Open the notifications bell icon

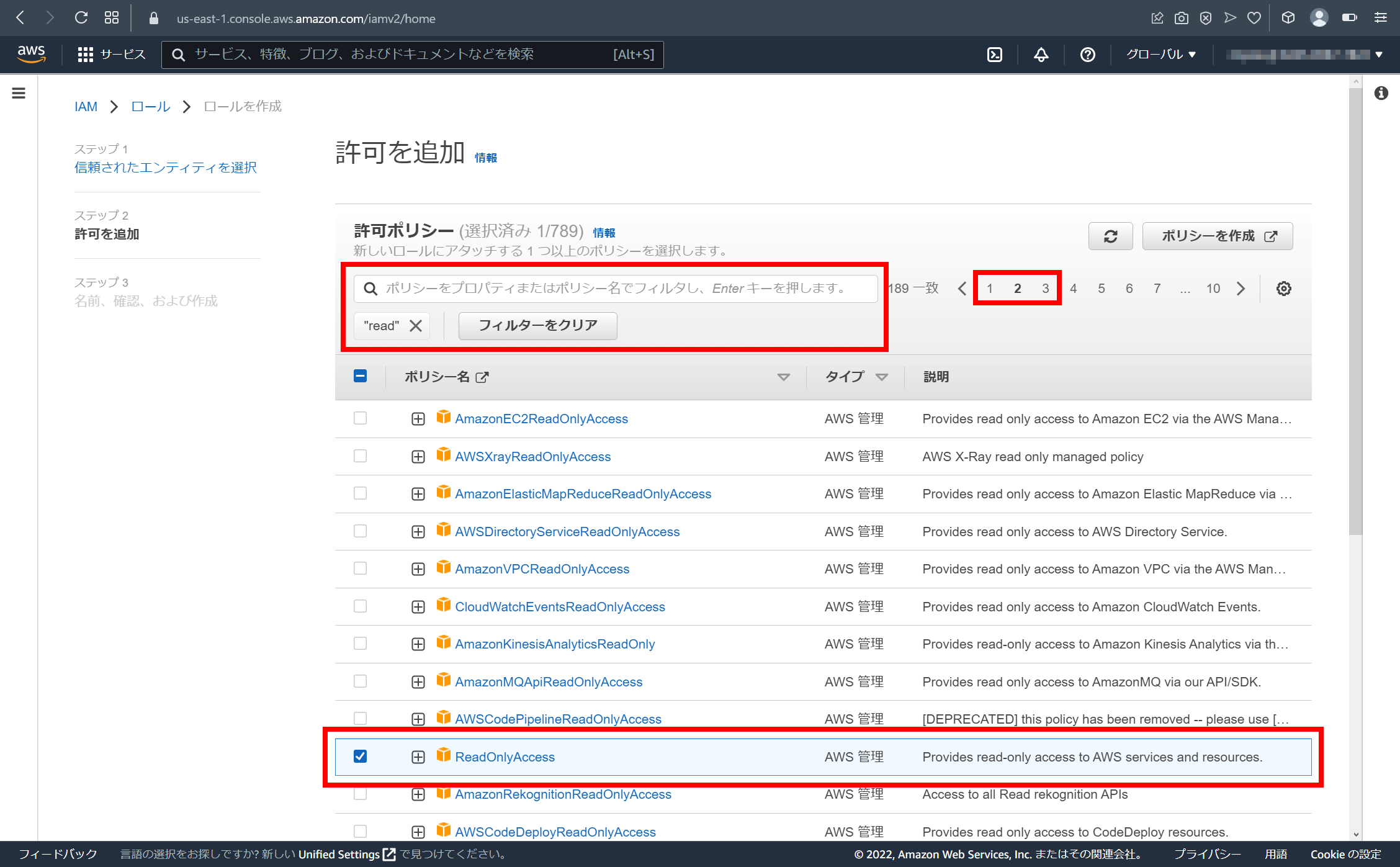pos(1041,55)
